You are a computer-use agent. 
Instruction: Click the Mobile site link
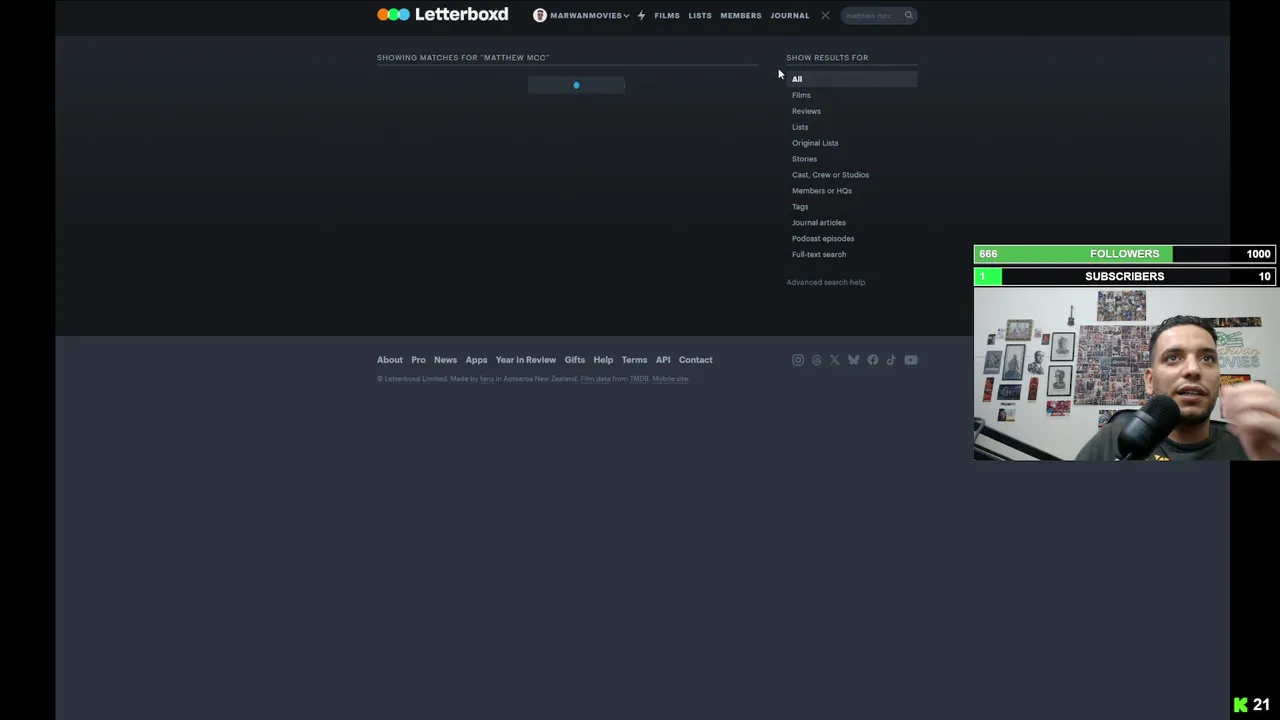click(x=670, y=379)
